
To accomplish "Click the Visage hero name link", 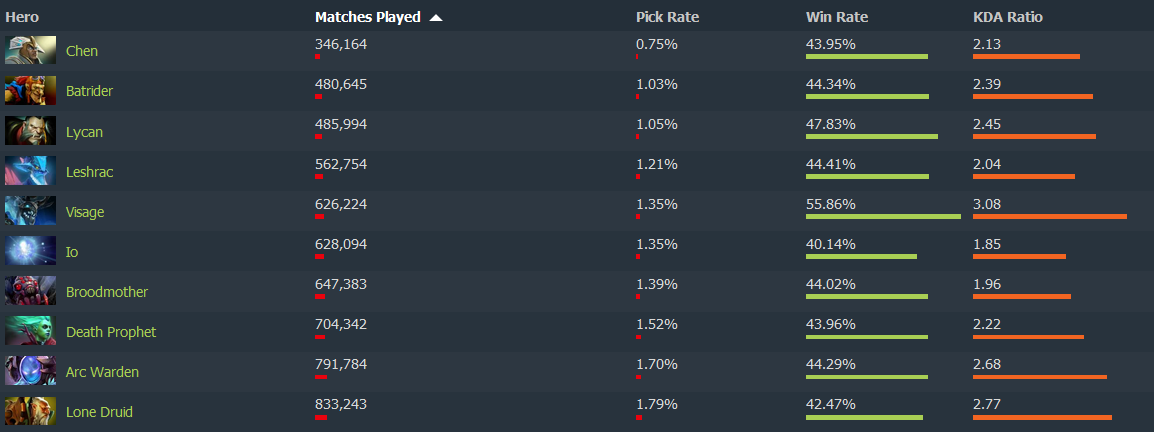I will point(85,212).
